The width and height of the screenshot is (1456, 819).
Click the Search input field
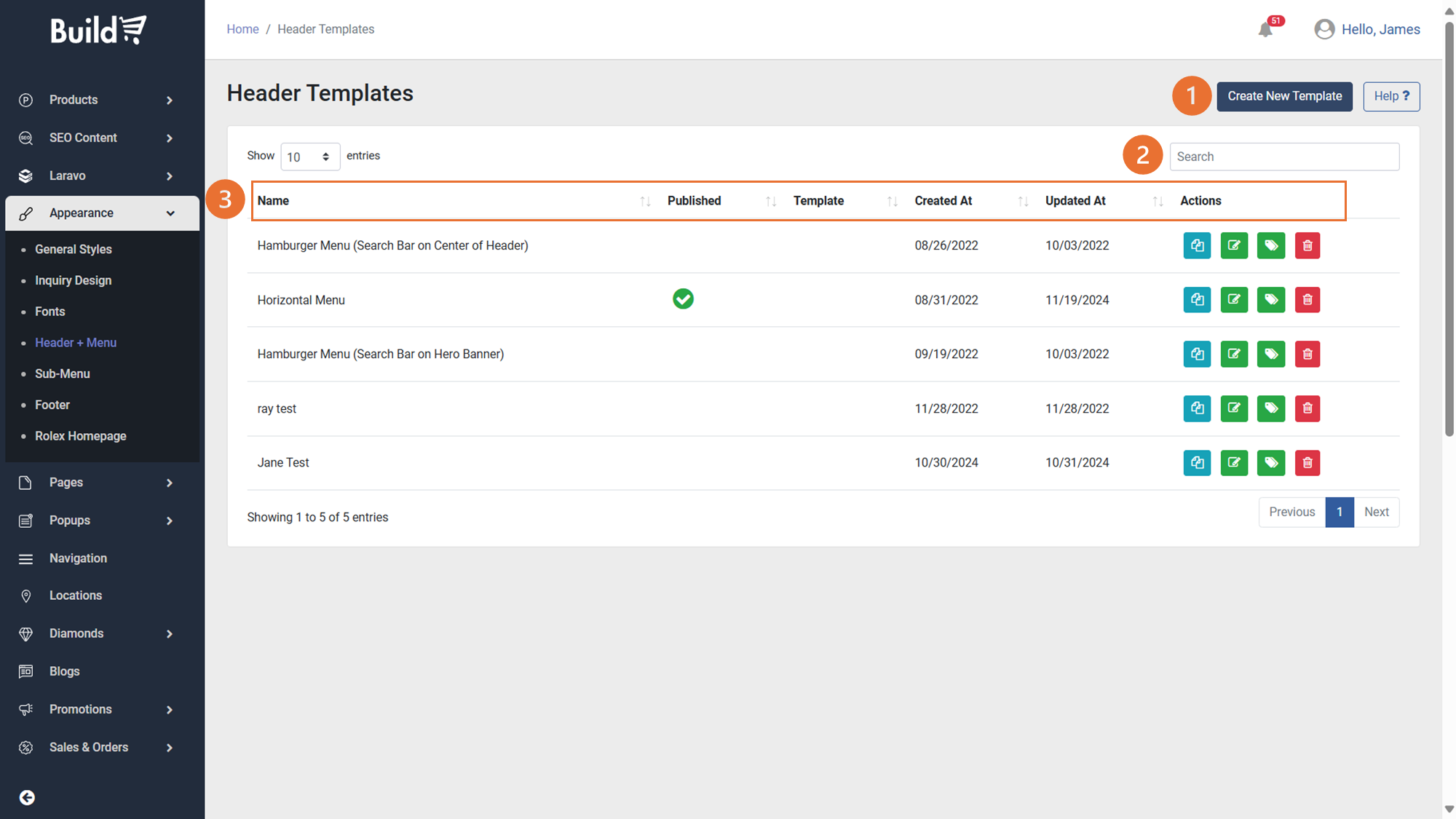pyautogui.click(x=1283, y=157)
